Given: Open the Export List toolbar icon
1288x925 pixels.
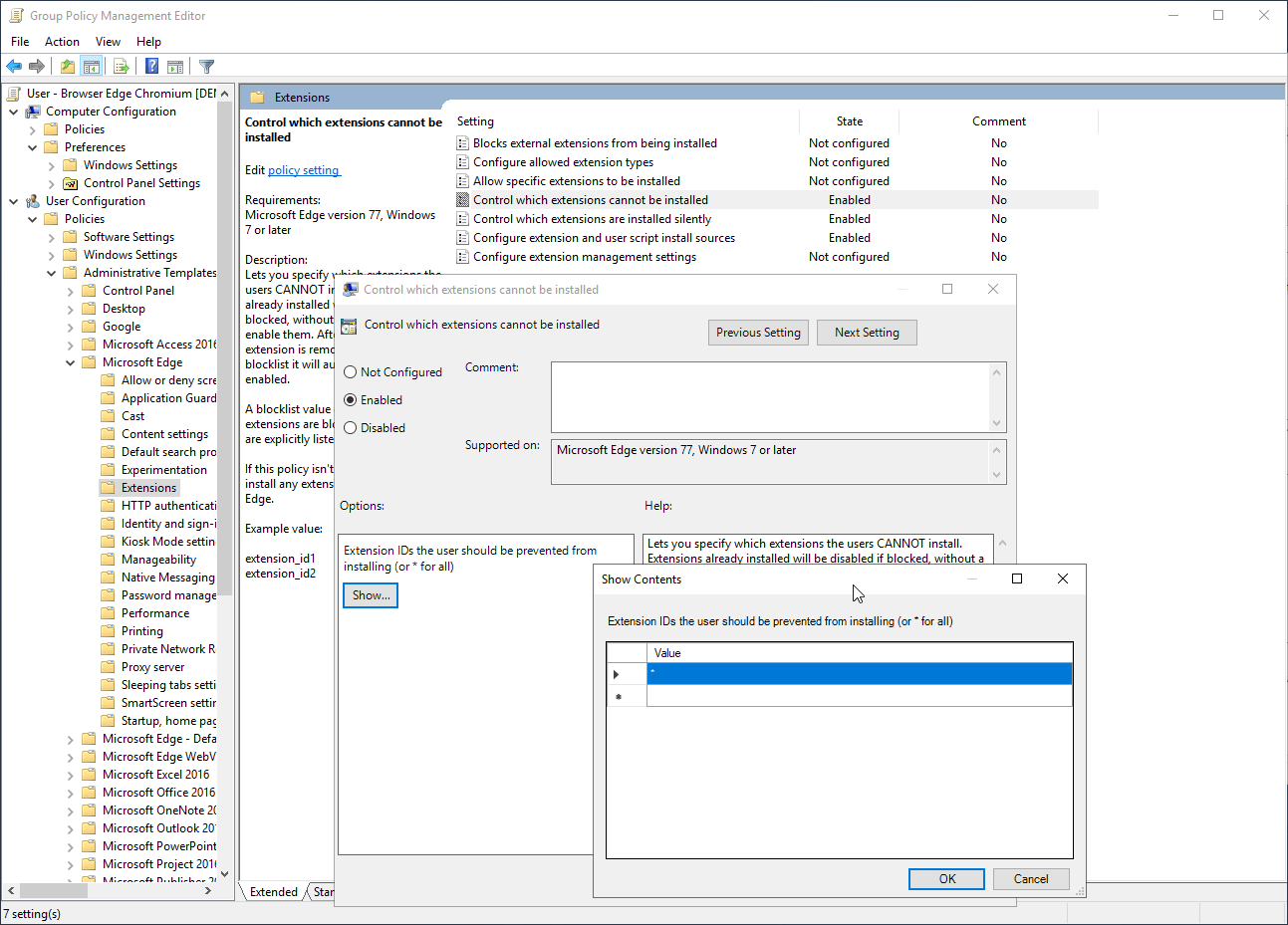Looking at the screenshot, I should [x=121, y=66].
